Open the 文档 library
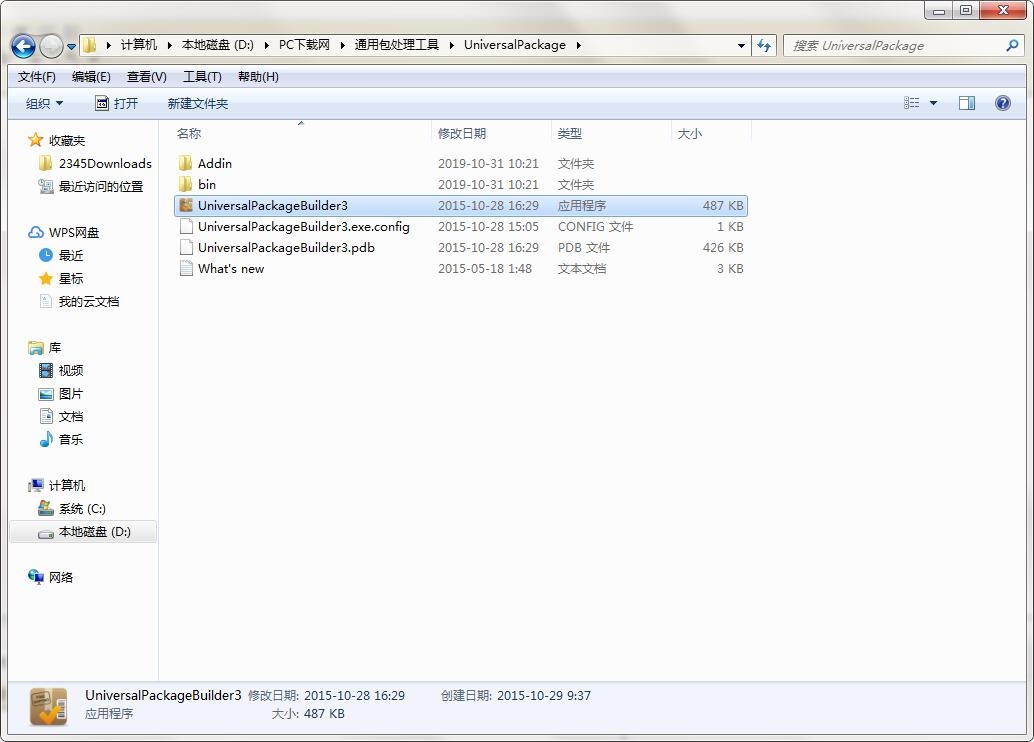1034x742 pixels. [61, 416]
